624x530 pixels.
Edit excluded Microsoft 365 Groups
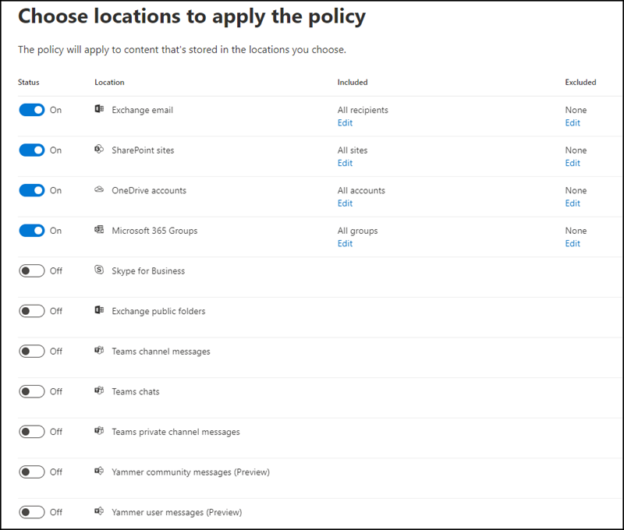pyautogui.click(x=572, y=243)
